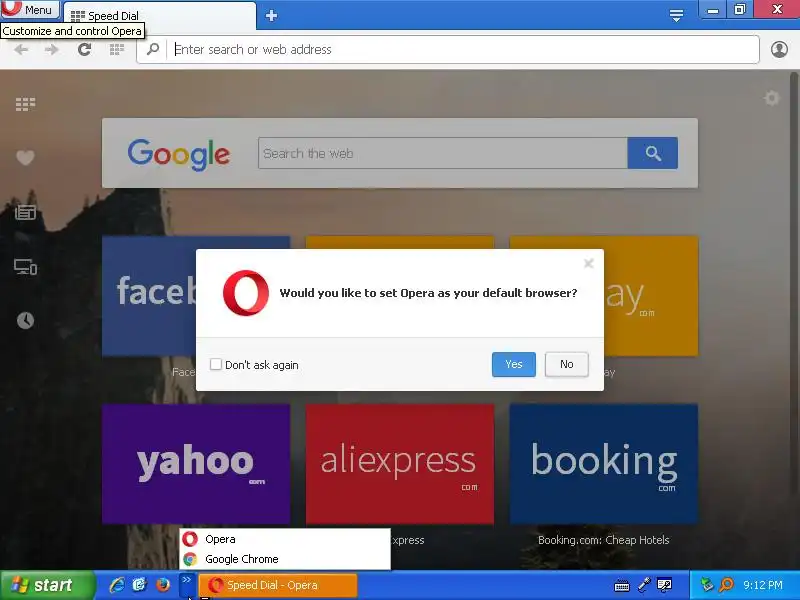Open the Facebook speed dial tile
Image resolution: width=800 pixels, height=600 pixels.
(x=149, y=296)
